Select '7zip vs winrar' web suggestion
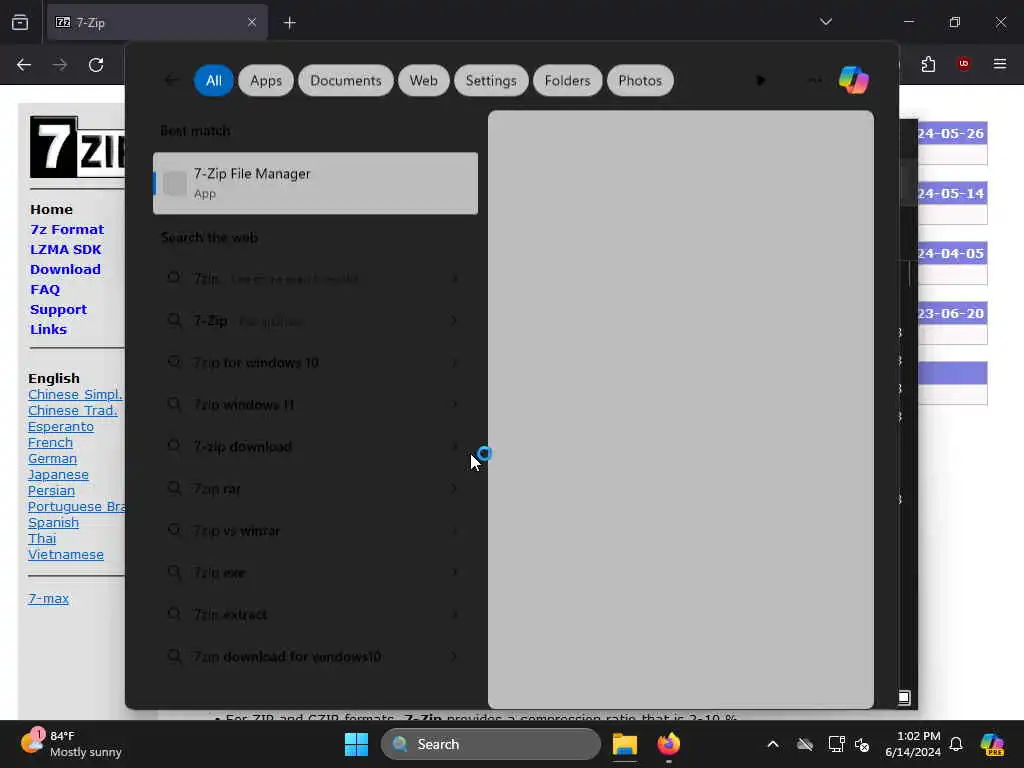1024x768 pixels. click(x=315, y=530)
